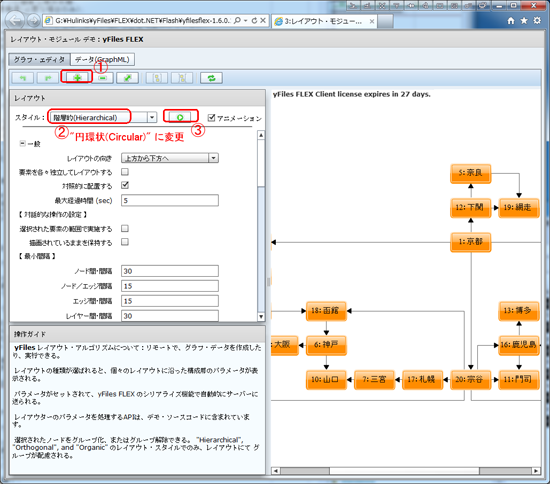Collapse the 一般 section expander

coord(22,143)
